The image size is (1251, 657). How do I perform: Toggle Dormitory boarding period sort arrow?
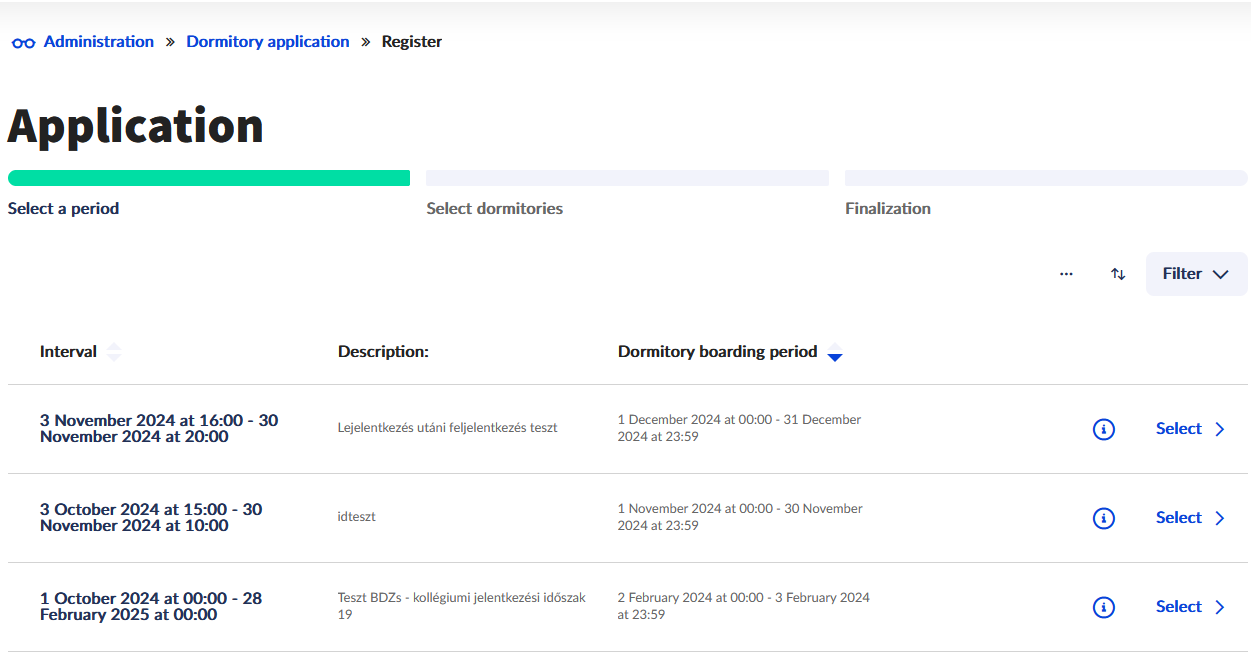[x=835, y=353]
